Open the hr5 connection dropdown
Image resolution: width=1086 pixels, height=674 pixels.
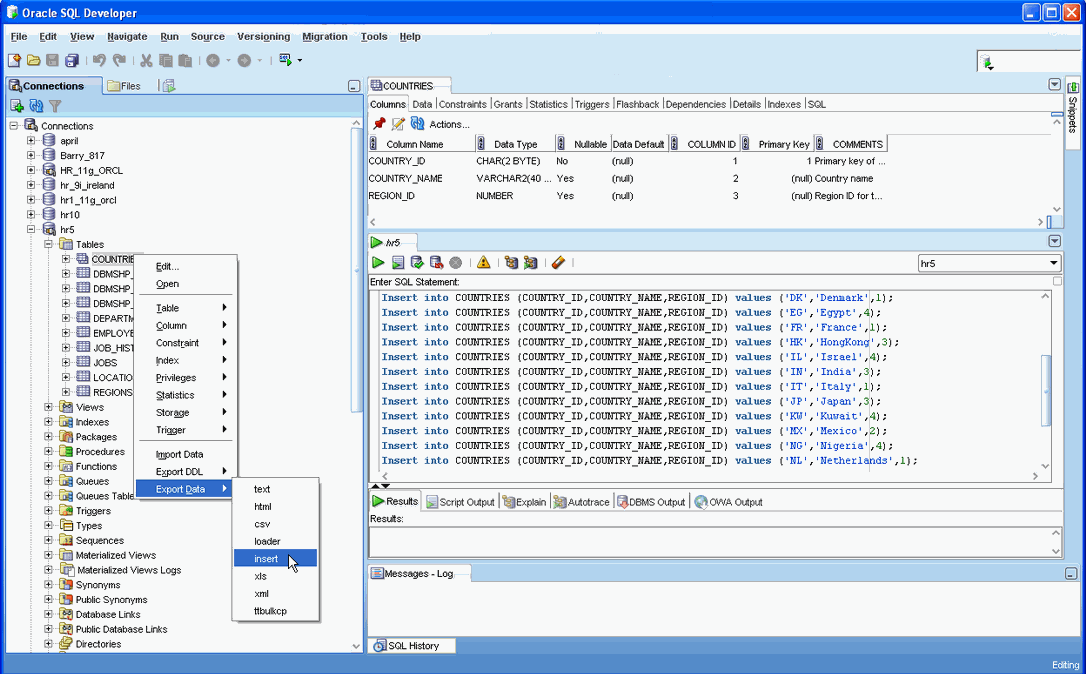click(1054, 264)
